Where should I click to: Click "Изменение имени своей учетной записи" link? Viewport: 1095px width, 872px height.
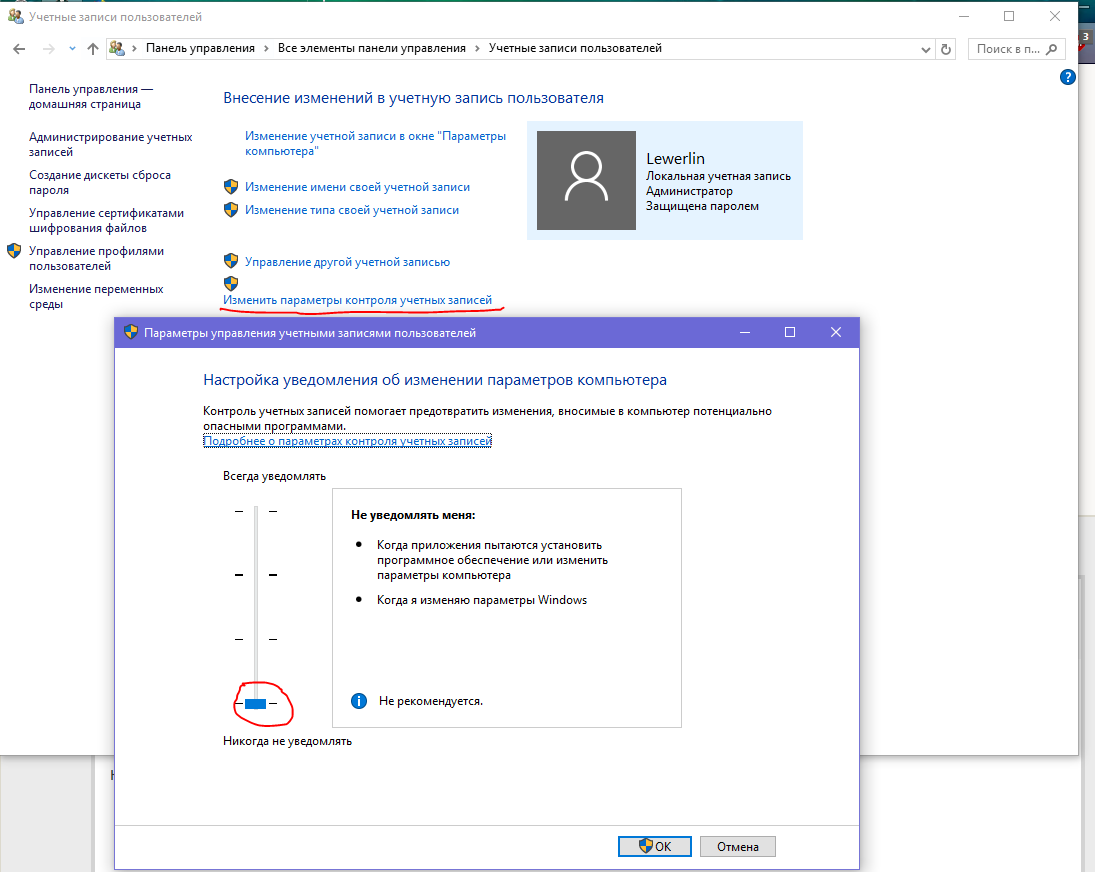pos(358,187)
